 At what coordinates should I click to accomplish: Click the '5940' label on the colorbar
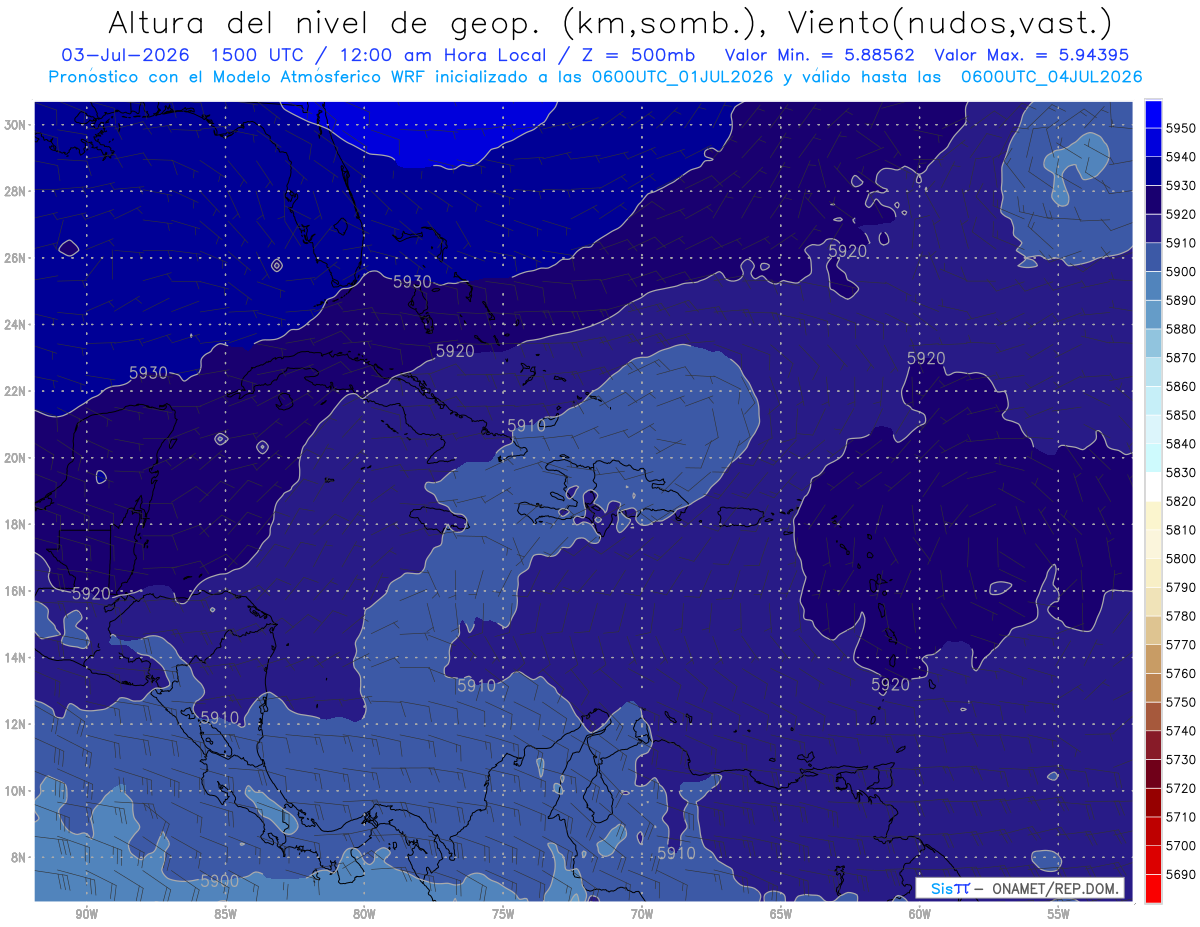click(1181, 157)
